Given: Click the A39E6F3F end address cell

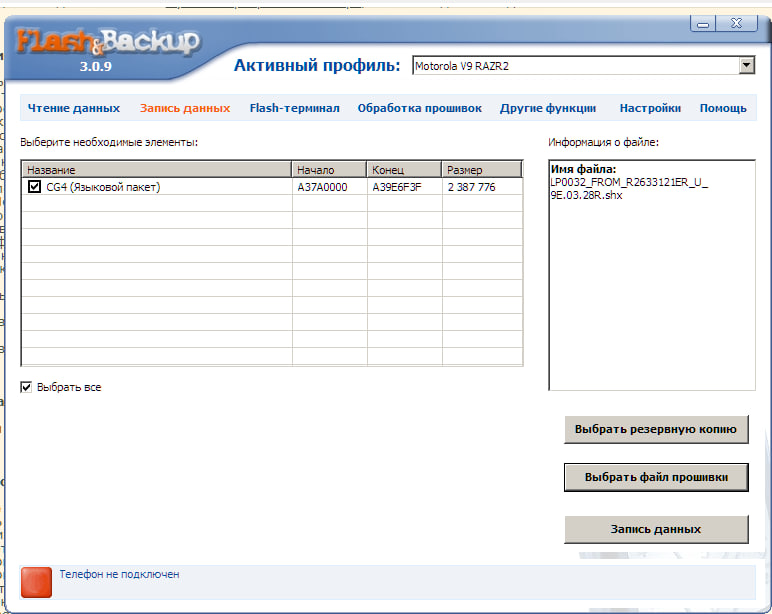Looking at the screenshot, I should [397, 187].
